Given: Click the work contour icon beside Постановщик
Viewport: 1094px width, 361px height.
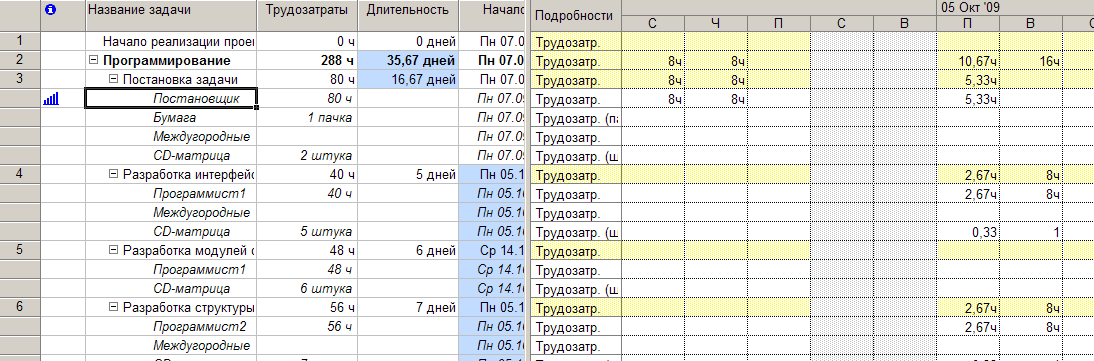Looking at the screenshot, I should coord(51,99).
